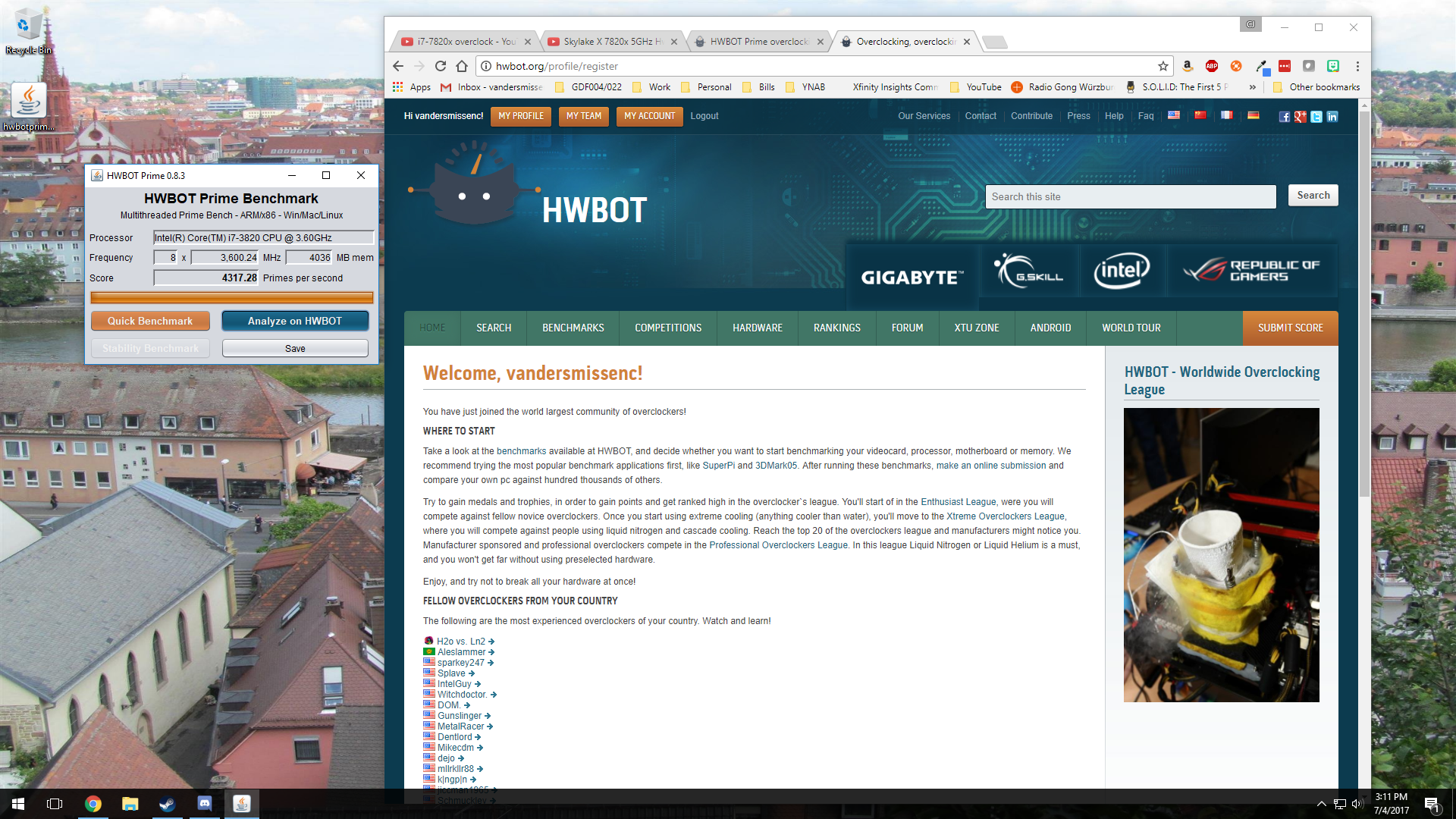Open the Adblock Plus extension
This screenshot has width=1456, height=819.
(x=1212, y=66)
